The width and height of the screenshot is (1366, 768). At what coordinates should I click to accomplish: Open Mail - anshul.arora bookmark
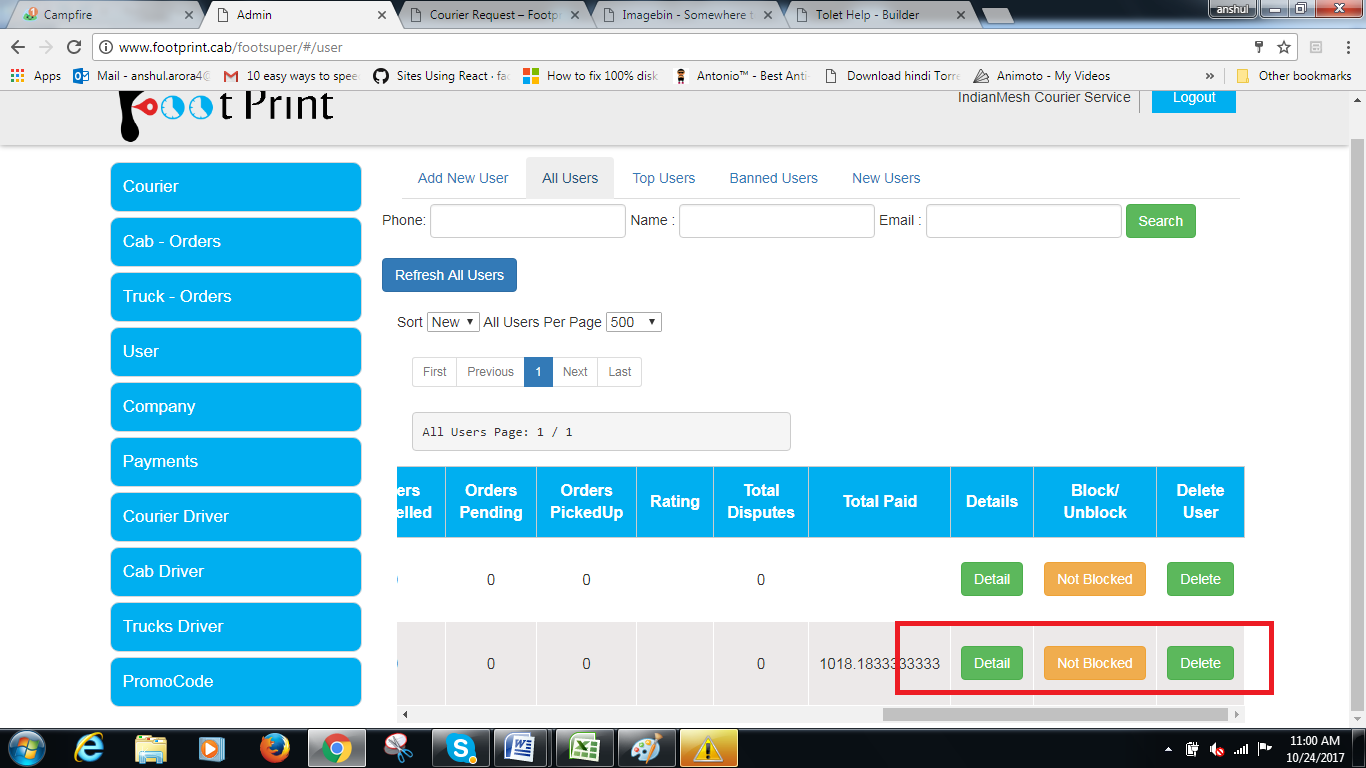pos(143,76)
